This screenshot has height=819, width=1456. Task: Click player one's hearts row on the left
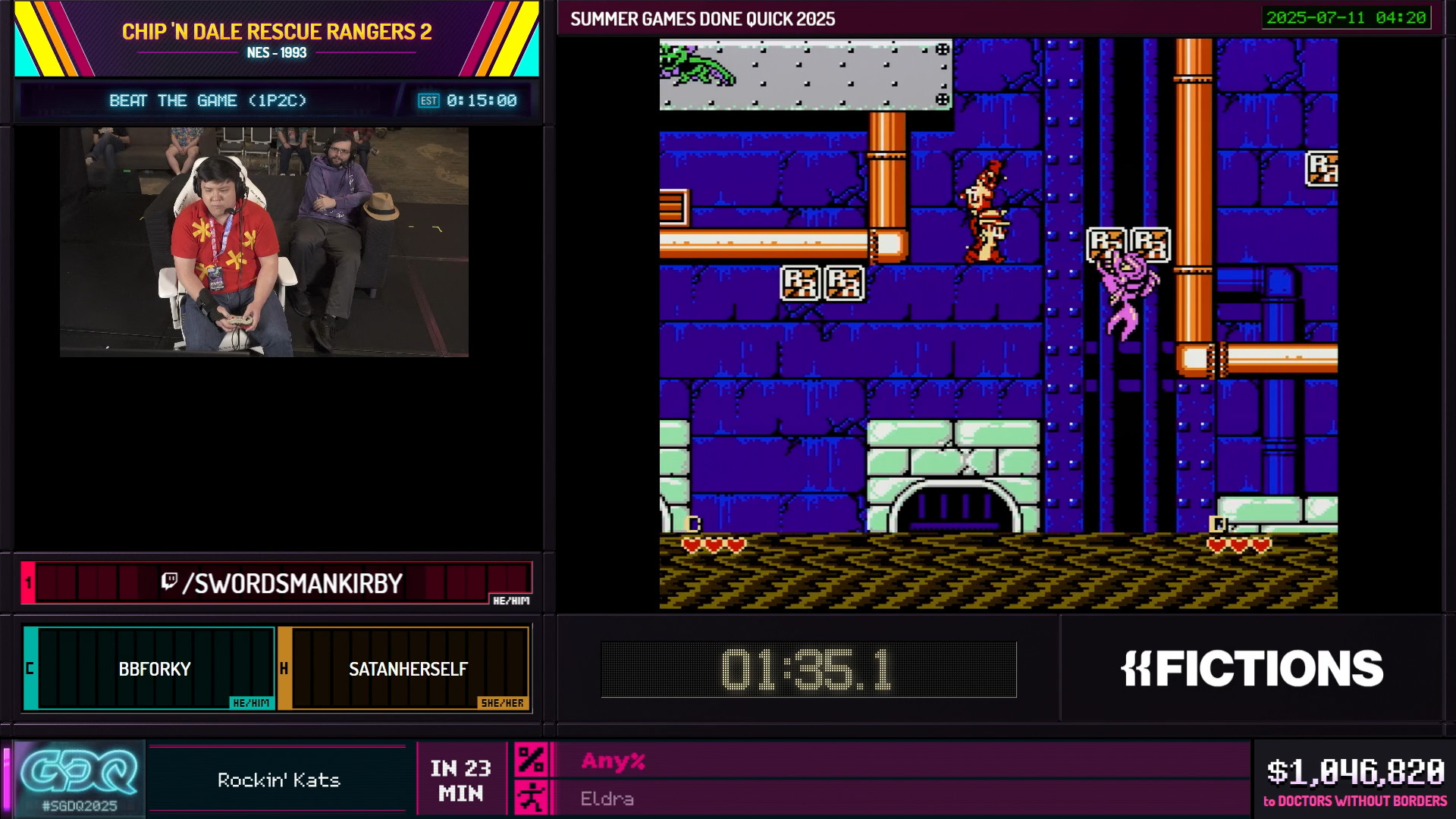point(714,544)
